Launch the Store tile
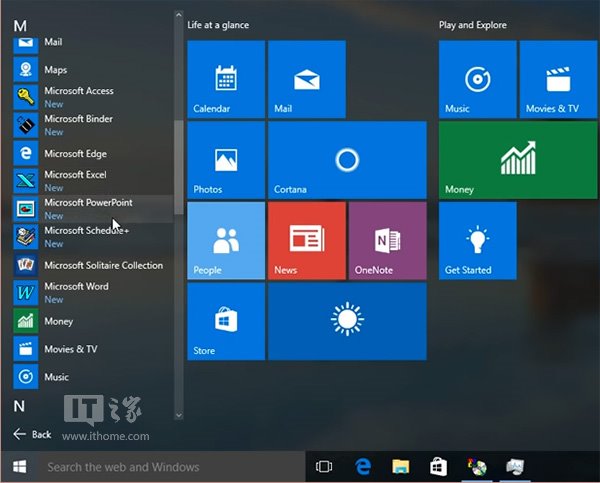 pos(226,320)
